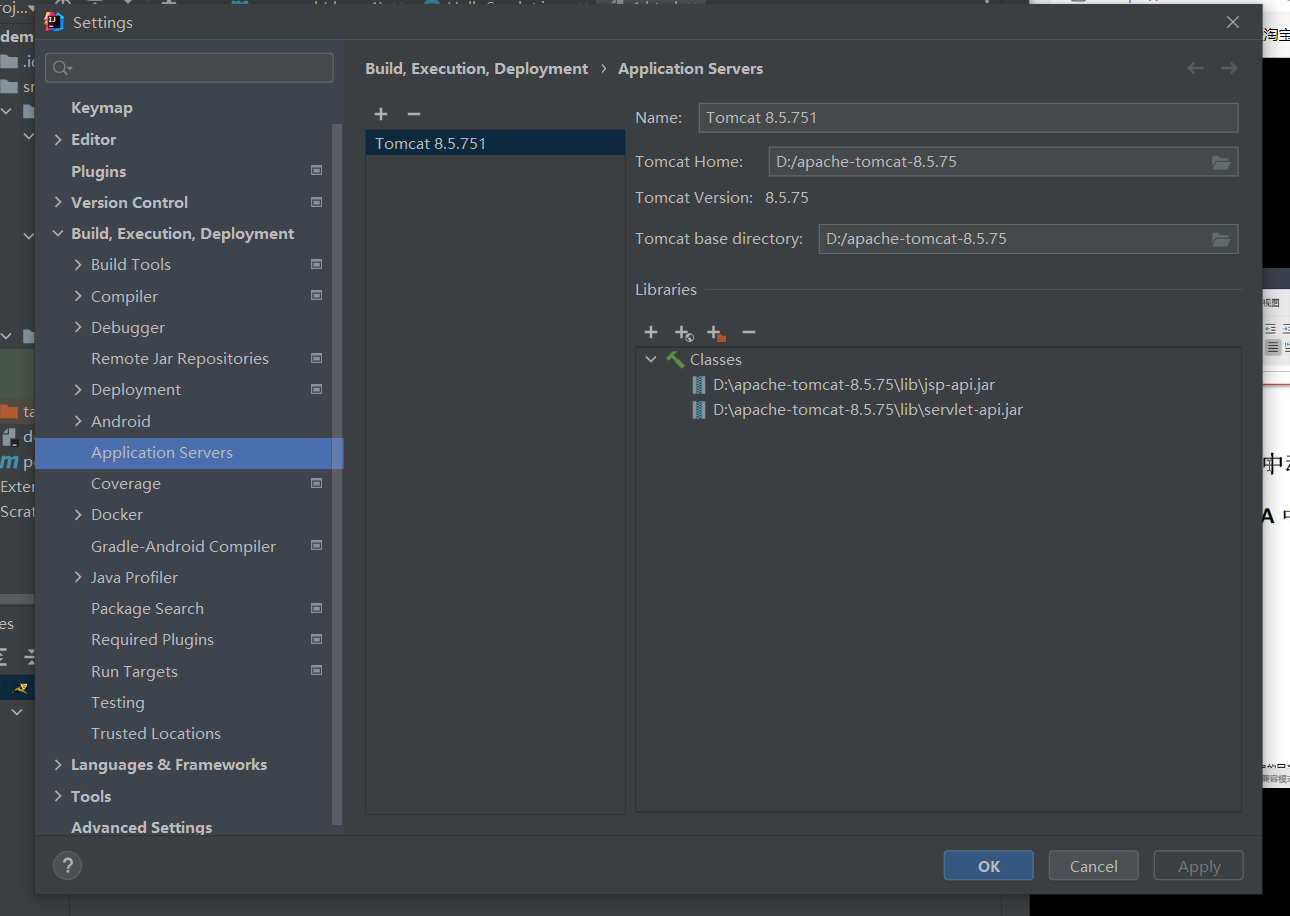Click the jsp-api.jar archive icon
Image resolution: width=1290 pixels, height=916 pixels.
coord(699,385)
